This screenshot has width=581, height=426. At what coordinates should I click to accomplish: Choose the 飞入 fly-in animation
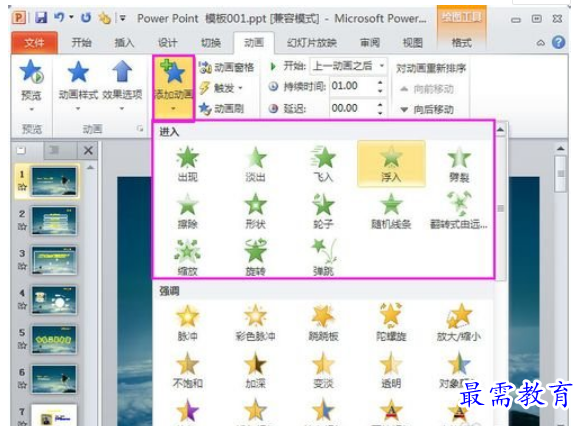(x=323, y=164)
